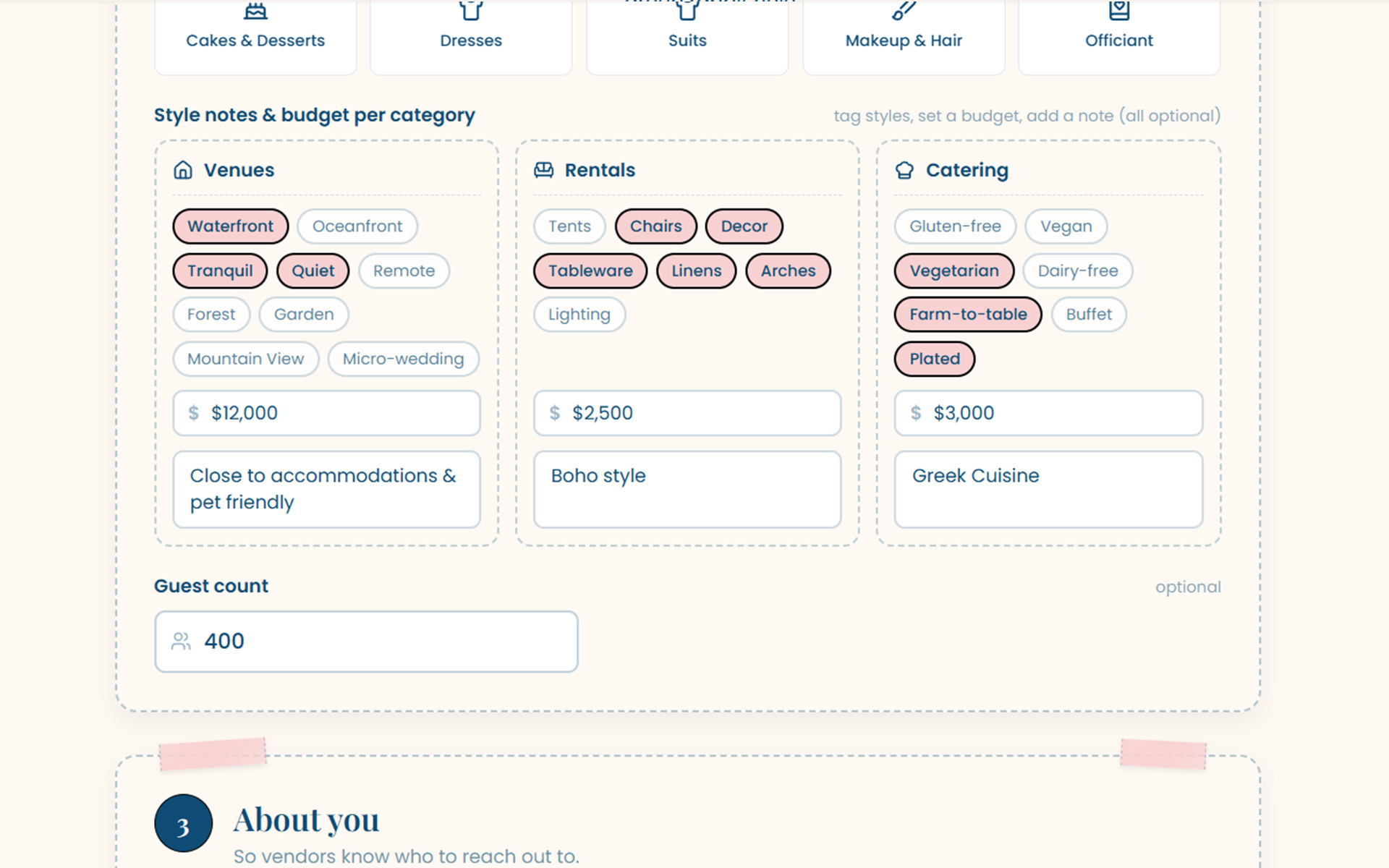Toggle the Remote venue tag

tap(404, 271)
